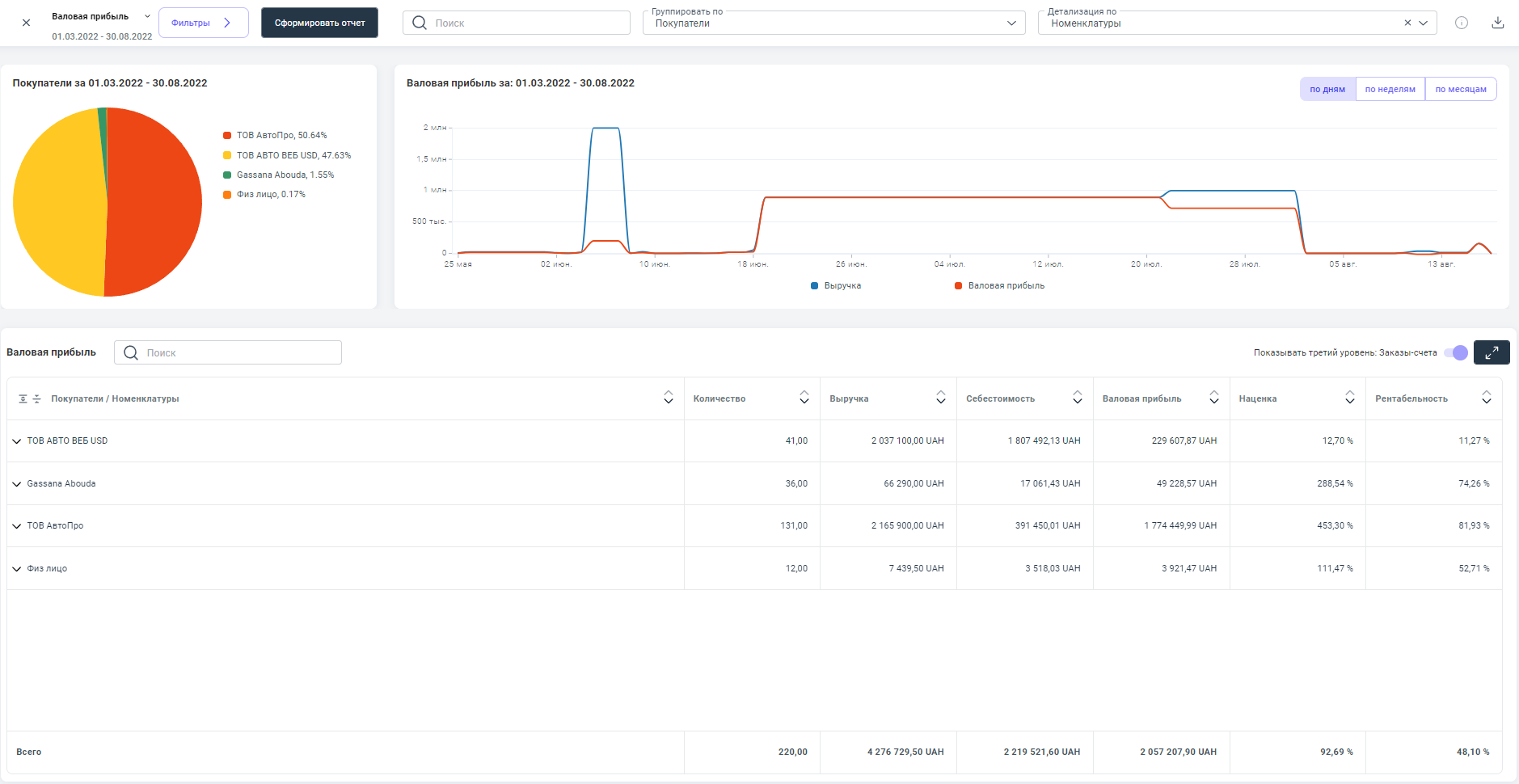This screenshot has height=784, width=1519.
Task: Clear the Номенклатуры detail selection
Action: click(1407, 23)
